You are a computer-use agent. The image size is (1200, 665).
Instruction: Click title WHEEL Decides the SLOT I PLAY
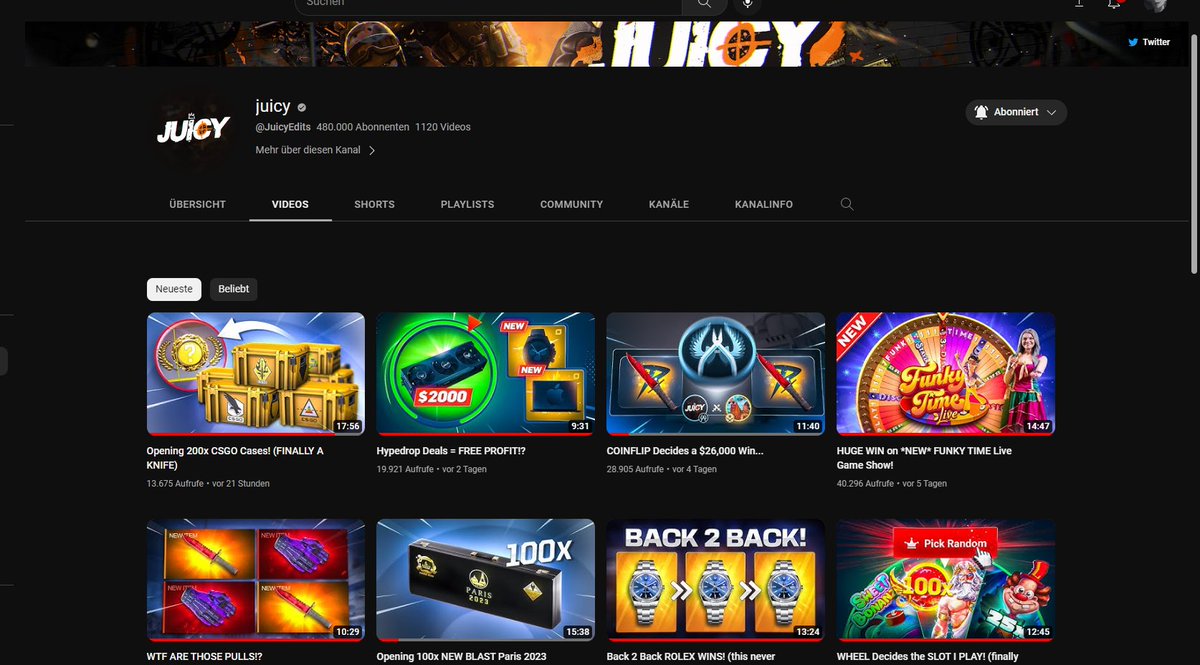click(x=928, y=657)
